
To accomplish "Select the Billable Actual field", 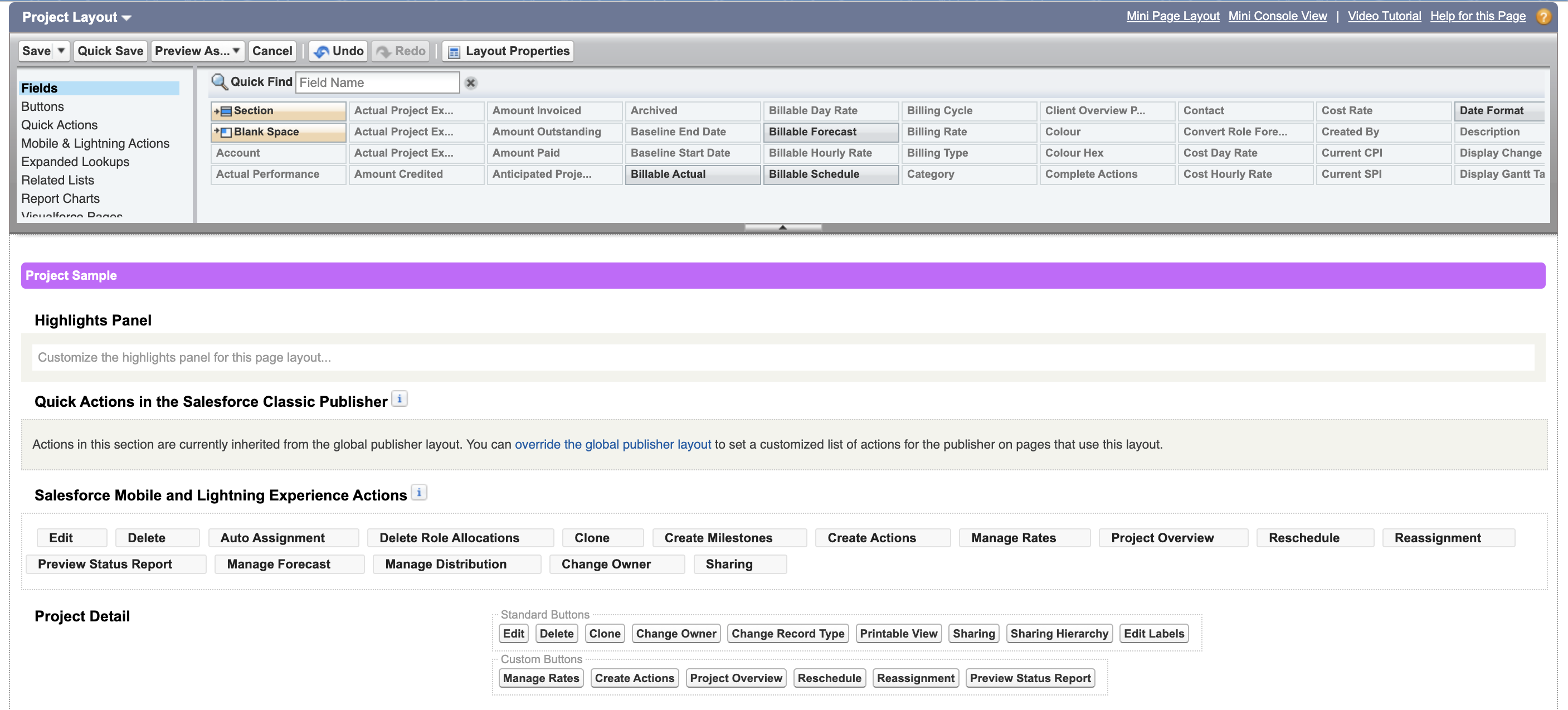I will point(692,174).
